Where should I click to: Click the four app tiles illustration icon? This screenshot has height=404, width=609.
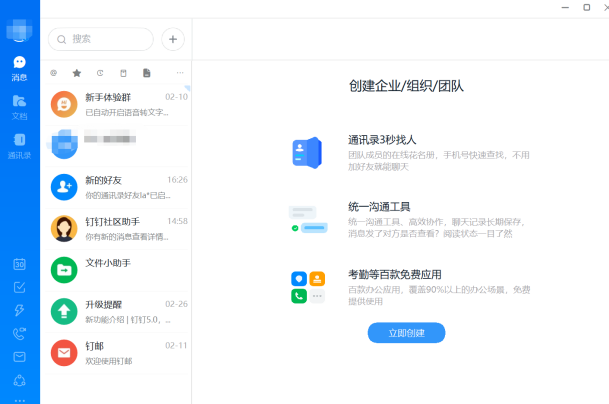308,287
